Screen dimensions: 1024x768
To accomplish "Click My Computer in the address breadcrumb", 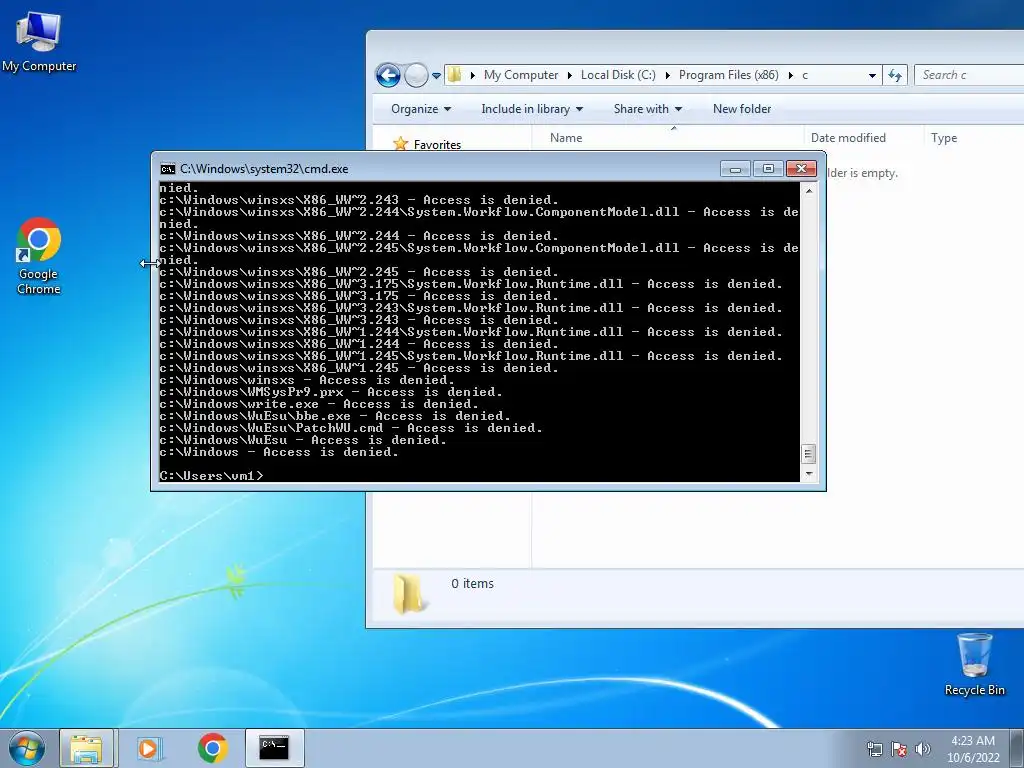I will click(521, 75).
